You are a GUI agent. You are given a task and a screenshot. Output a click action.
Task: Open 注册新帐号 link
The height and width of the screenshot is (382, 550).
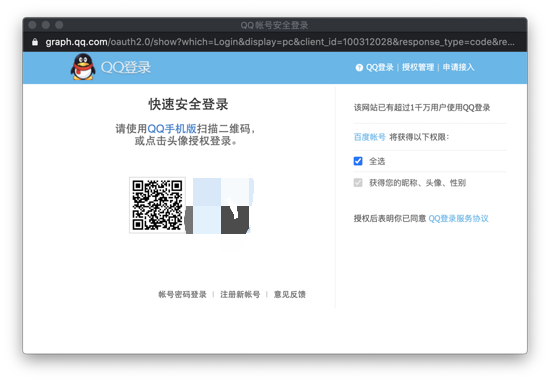240,294
